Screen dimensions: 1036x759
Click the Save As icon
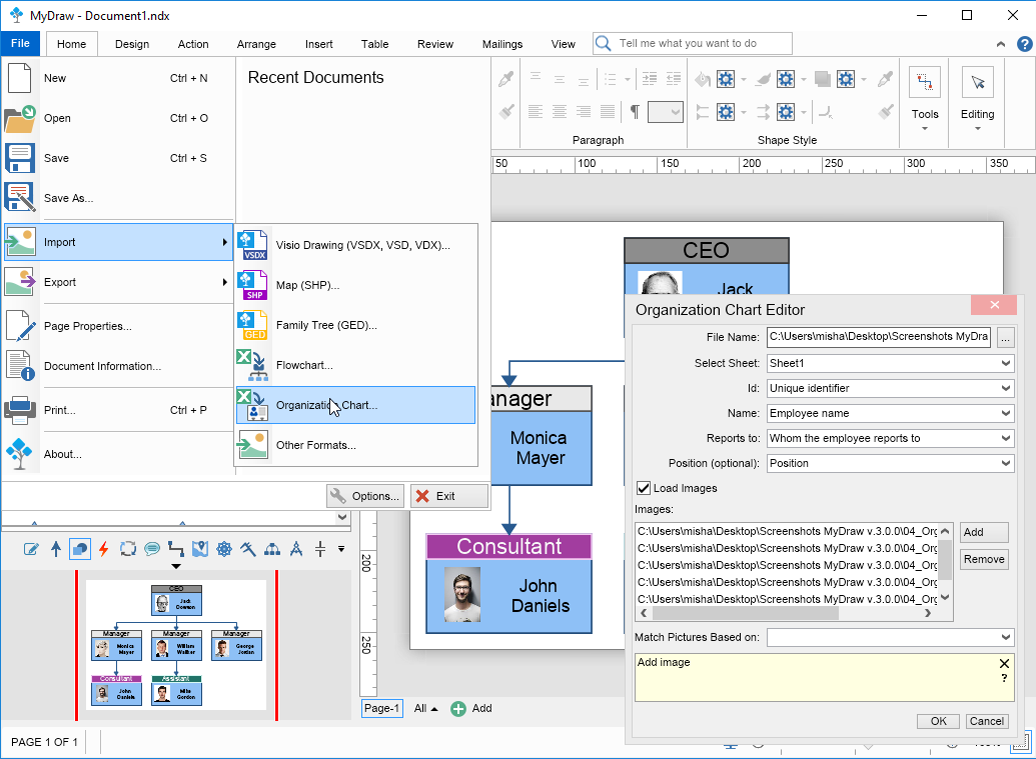(20, 198)
